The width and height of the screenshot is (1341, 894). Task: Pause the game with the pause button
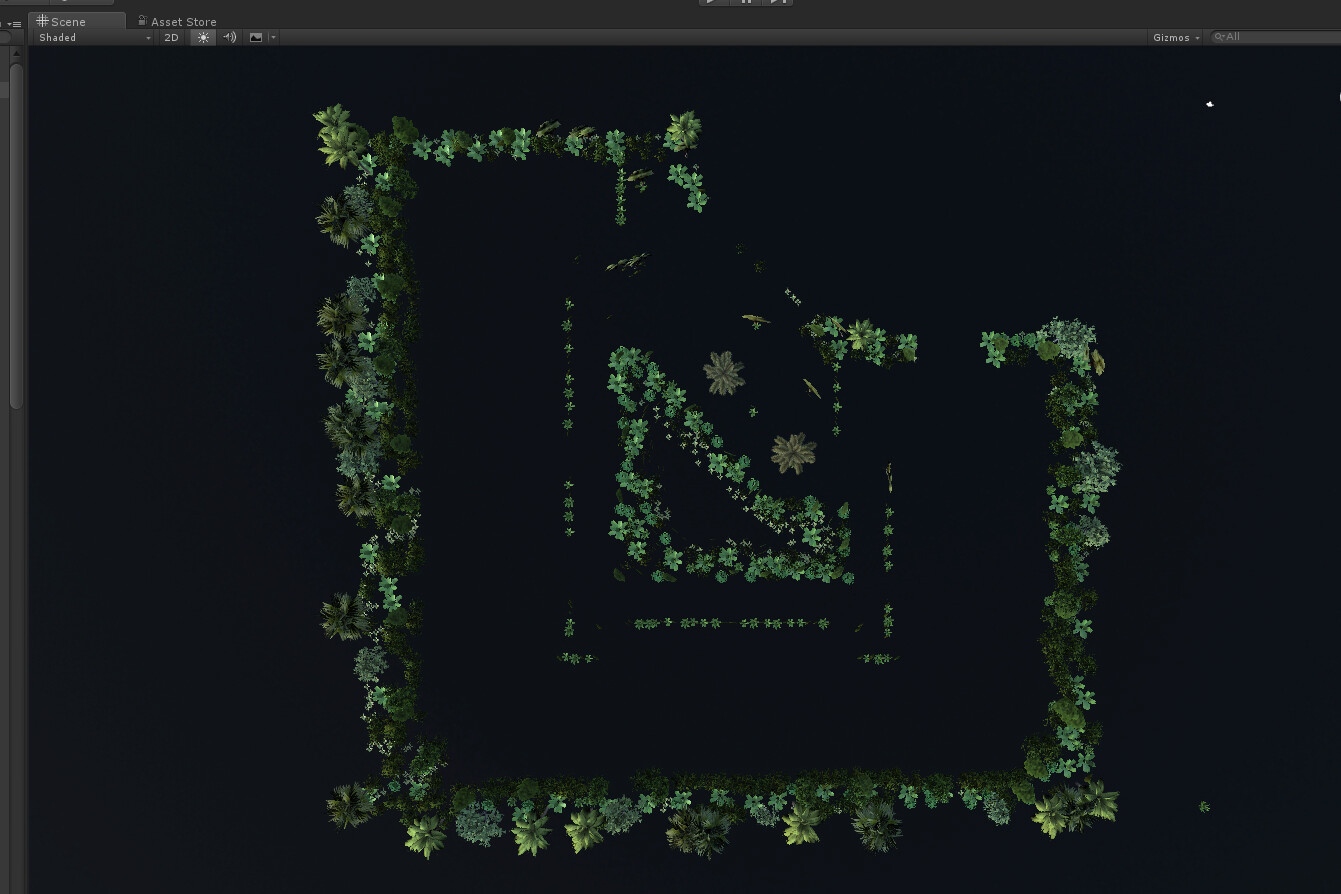[745, 2]
